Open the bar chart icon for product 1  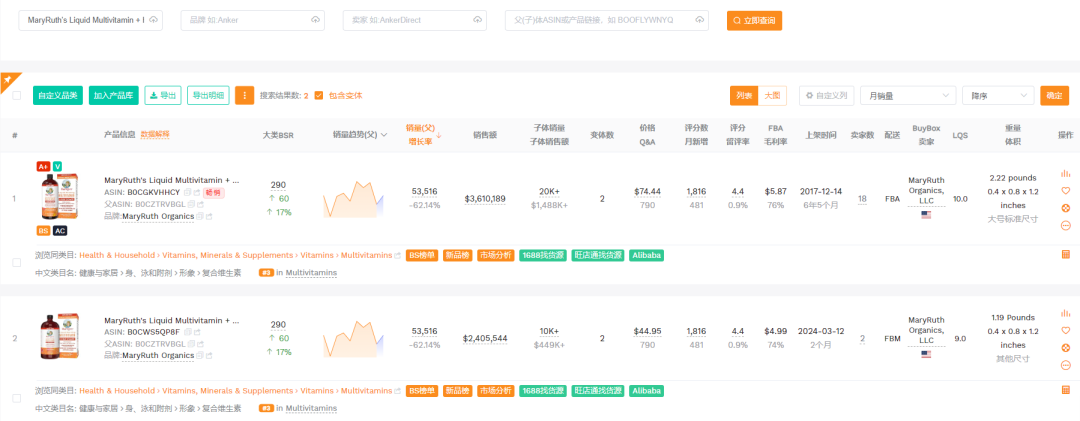click(x=1065, y=173)
